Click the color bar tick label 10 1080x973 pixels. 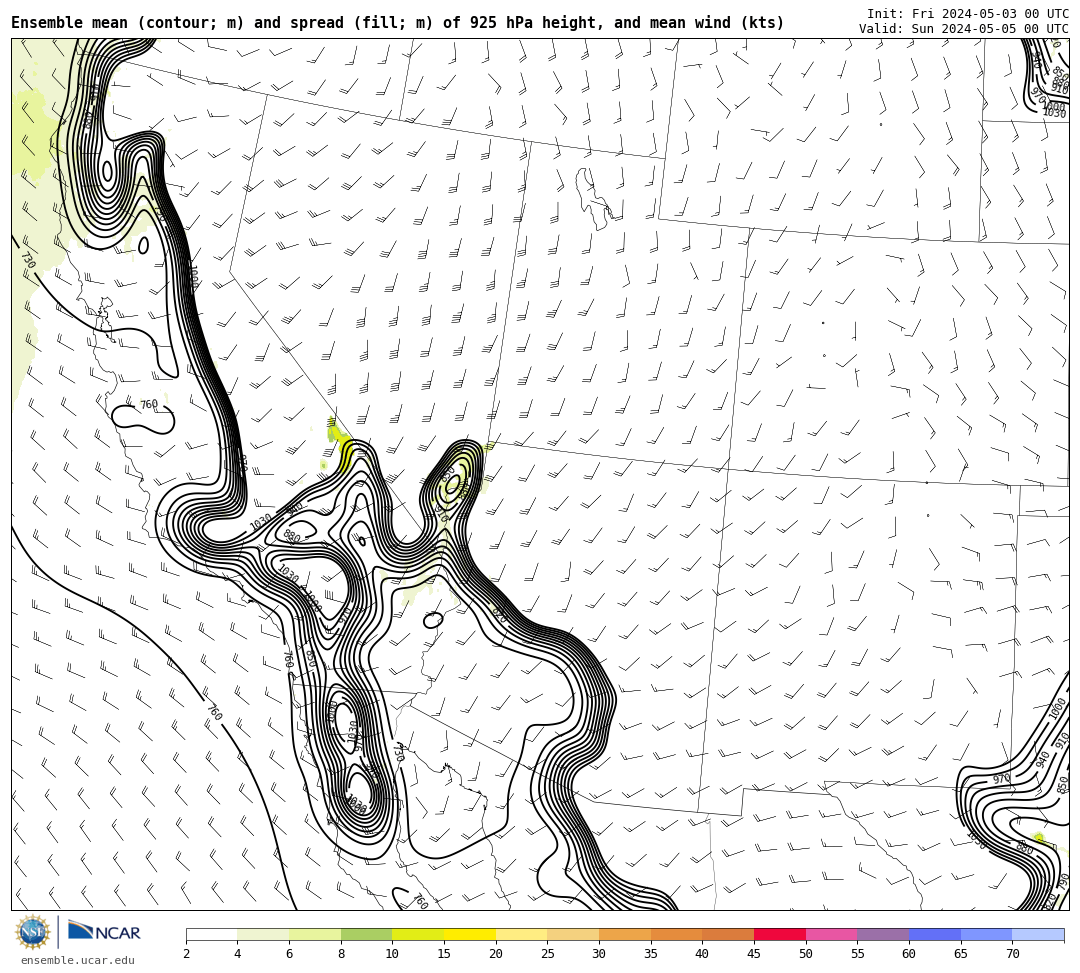pyautogui.click(x=393, y=954)
